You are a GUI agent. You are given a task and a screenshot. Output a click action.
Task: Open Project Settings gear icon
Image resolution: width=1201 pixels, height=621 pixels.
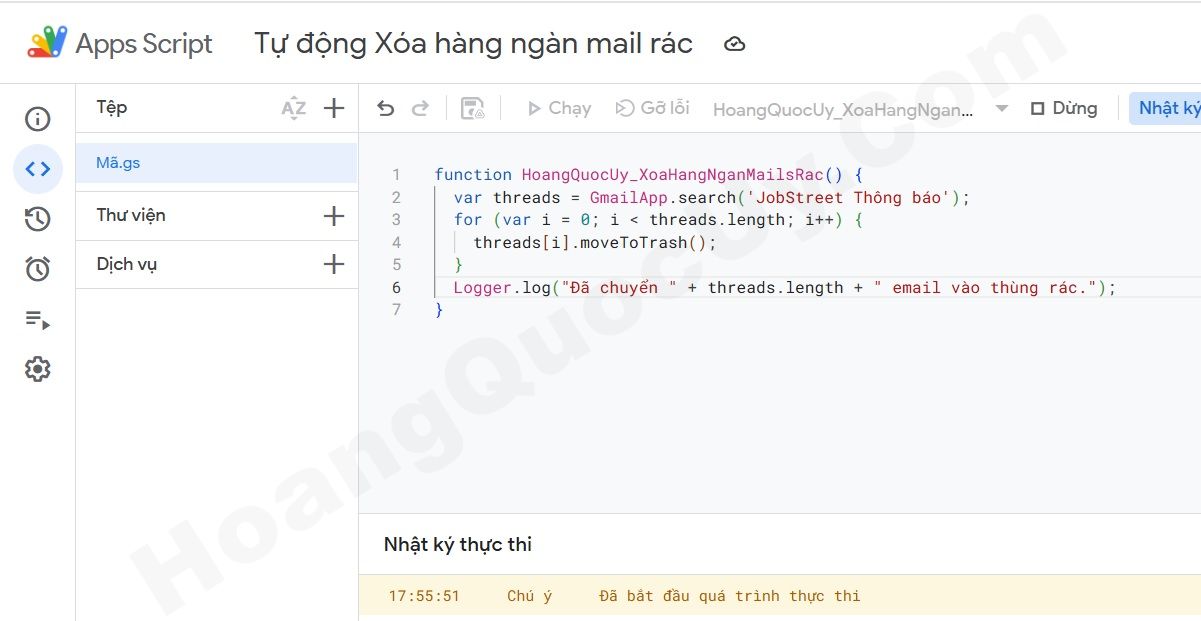point(37,369)
